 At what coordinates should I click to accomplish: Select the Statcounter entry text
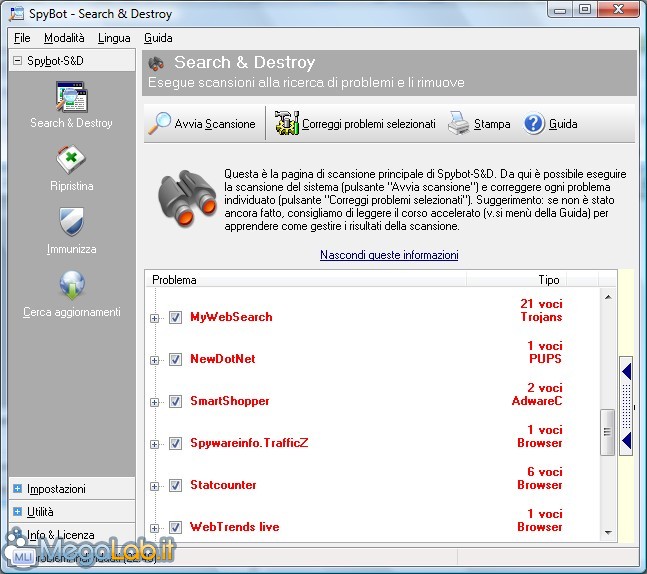[223, 485]
